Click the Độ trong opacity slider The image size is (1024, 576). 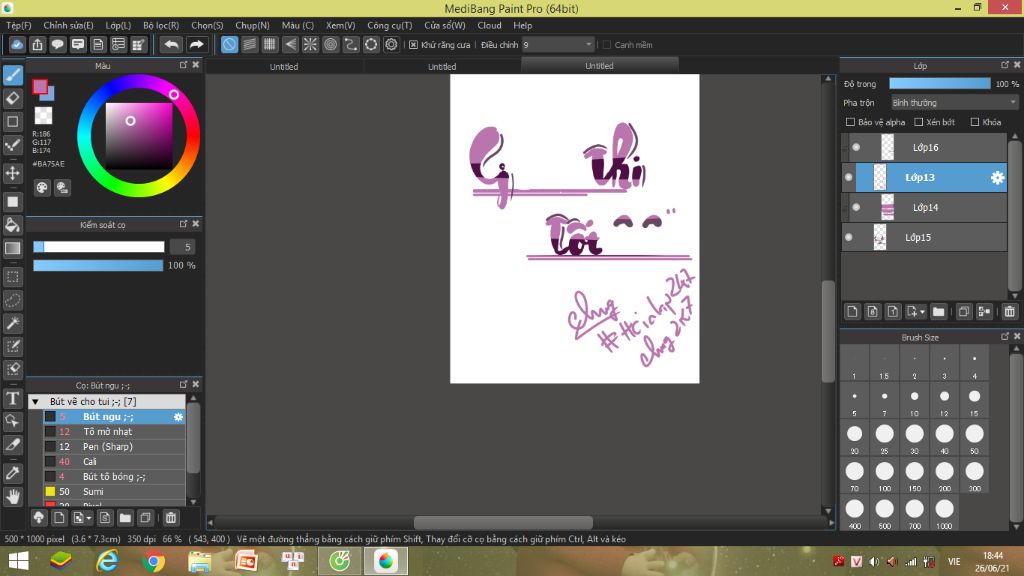click(x=940, y=84)
